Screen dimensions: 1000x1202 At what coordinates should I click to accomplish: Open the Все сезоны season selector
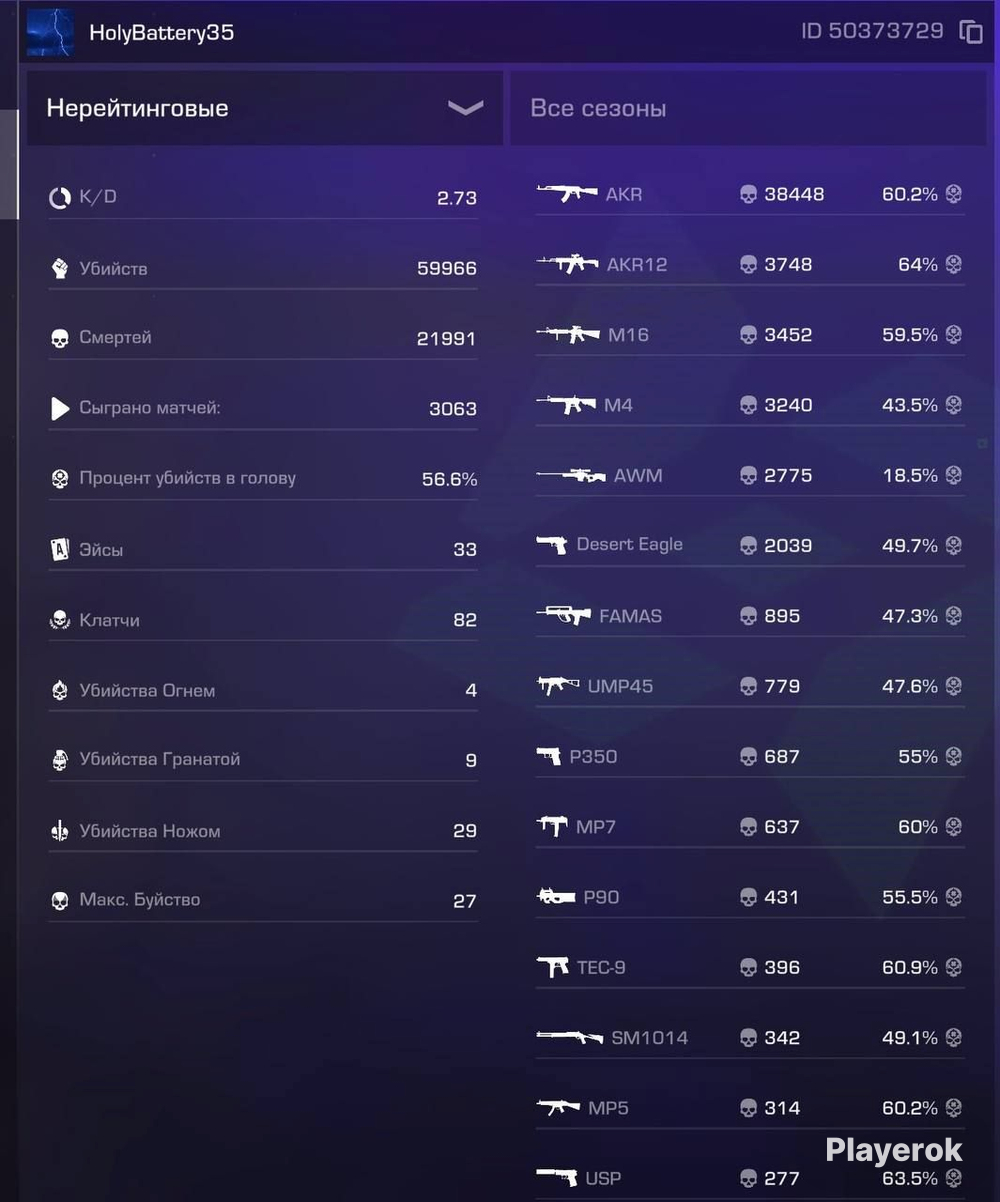pyautogui.click(x=748, y=108)
